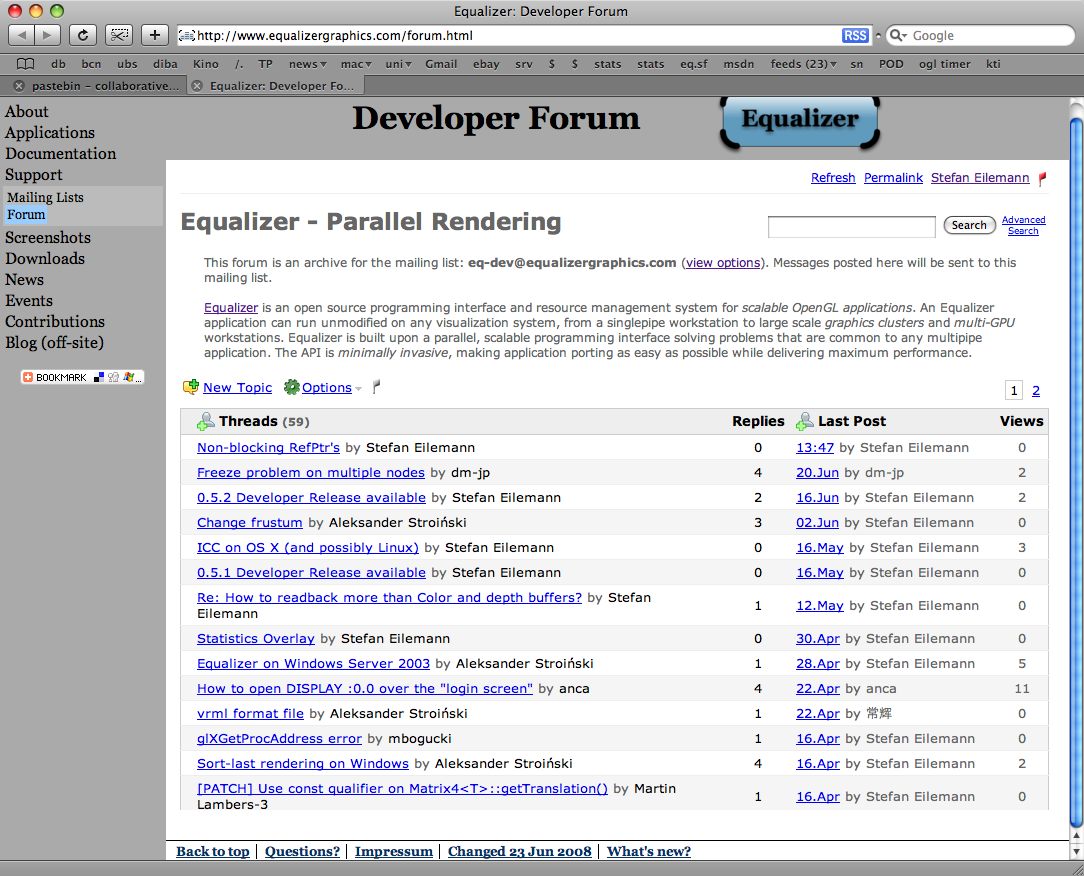
Task: Click the add bookmark plus button
Action: pyautogui.click(x=154, y=35)
